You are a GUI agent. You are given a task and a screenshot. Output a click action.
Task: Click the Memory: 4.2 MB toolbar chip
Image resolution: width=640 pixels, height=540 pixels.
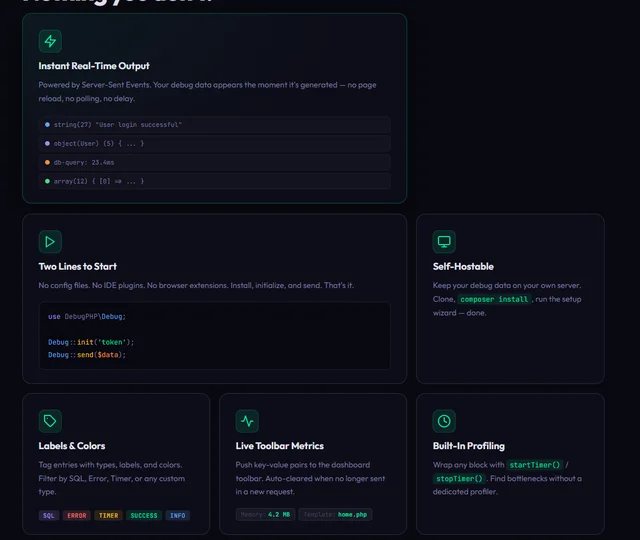tap(265, 515)
